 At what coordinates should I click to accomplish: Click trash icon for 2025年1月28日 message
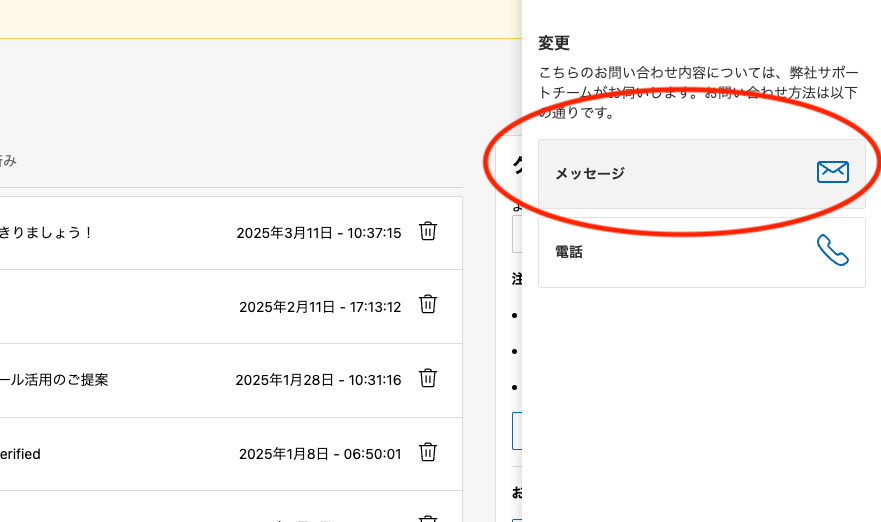[x=428, y=379]
